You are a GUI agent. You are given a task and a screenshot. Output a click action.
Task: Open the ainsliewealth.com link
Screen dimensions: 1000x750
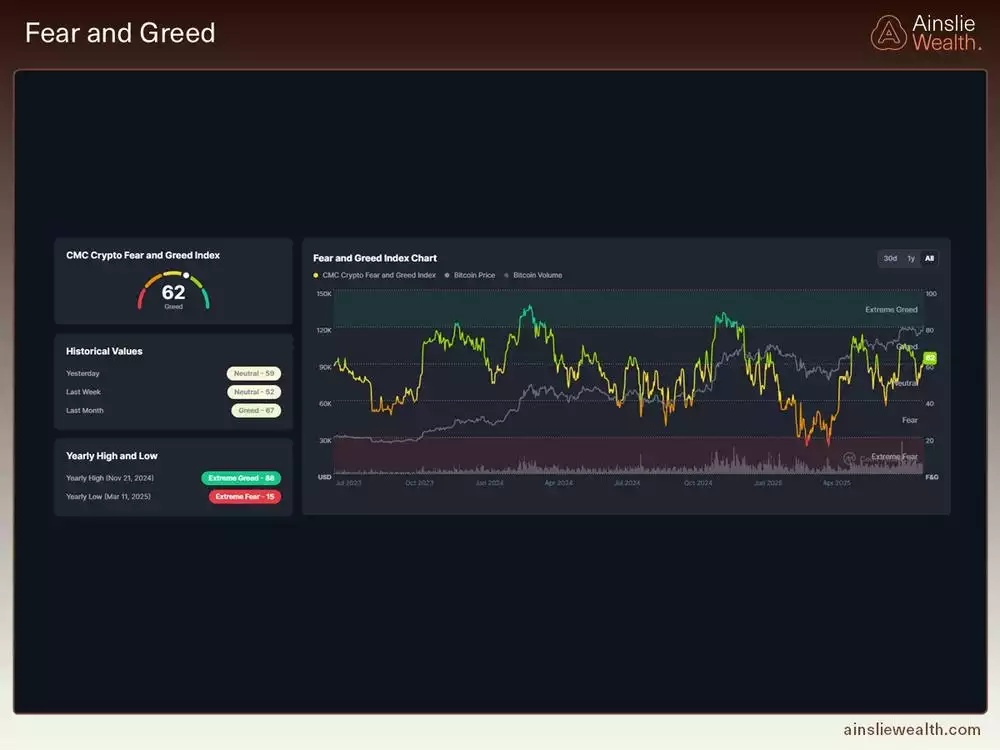tap(913, 726)
